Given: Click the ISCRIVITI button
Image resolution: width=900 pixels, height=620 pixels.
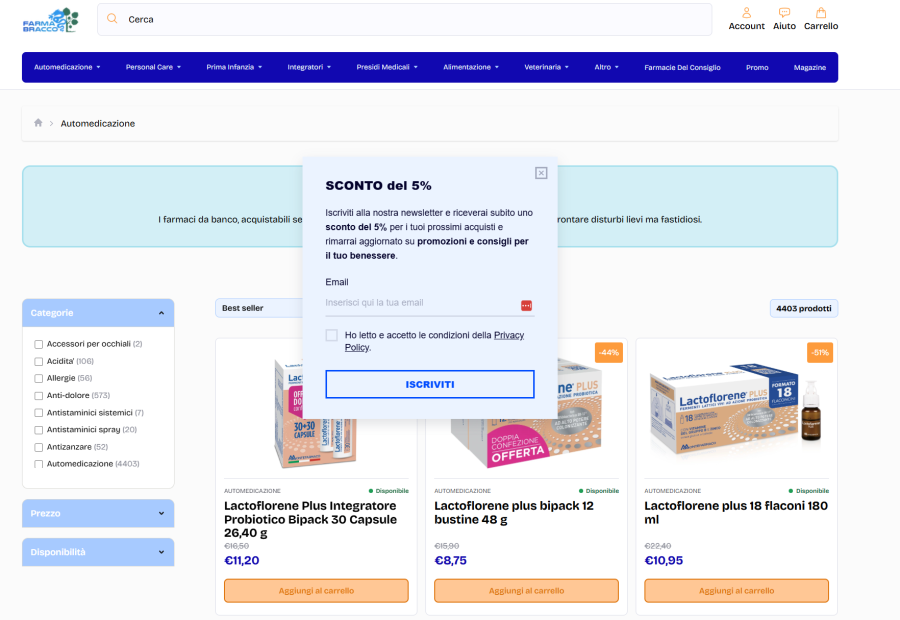Looking at the screenshot, I should point(430,384).
